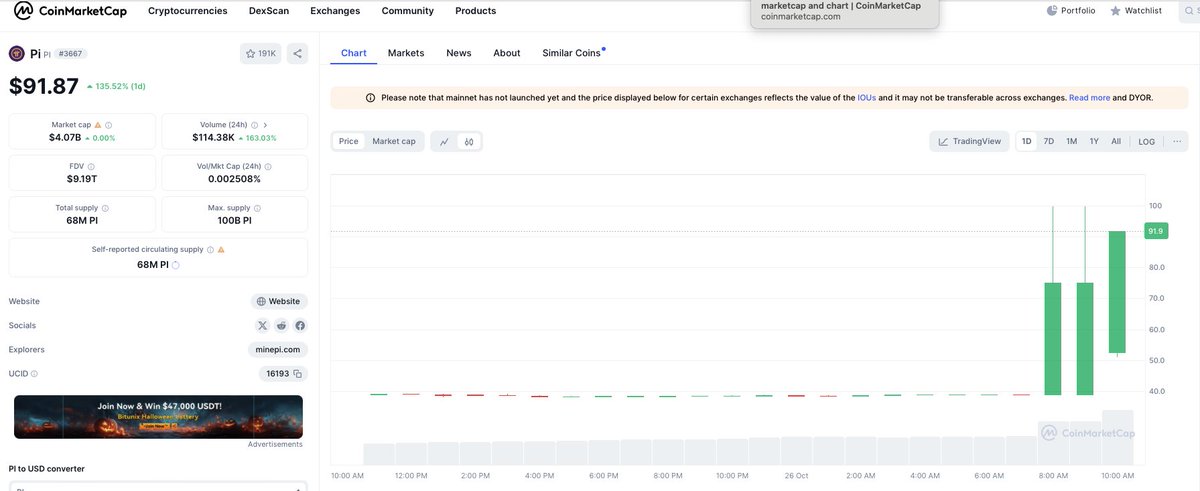Click the search magnifier icon
This screenshot has height=491, width=1200.
(x=1187, y=11)
